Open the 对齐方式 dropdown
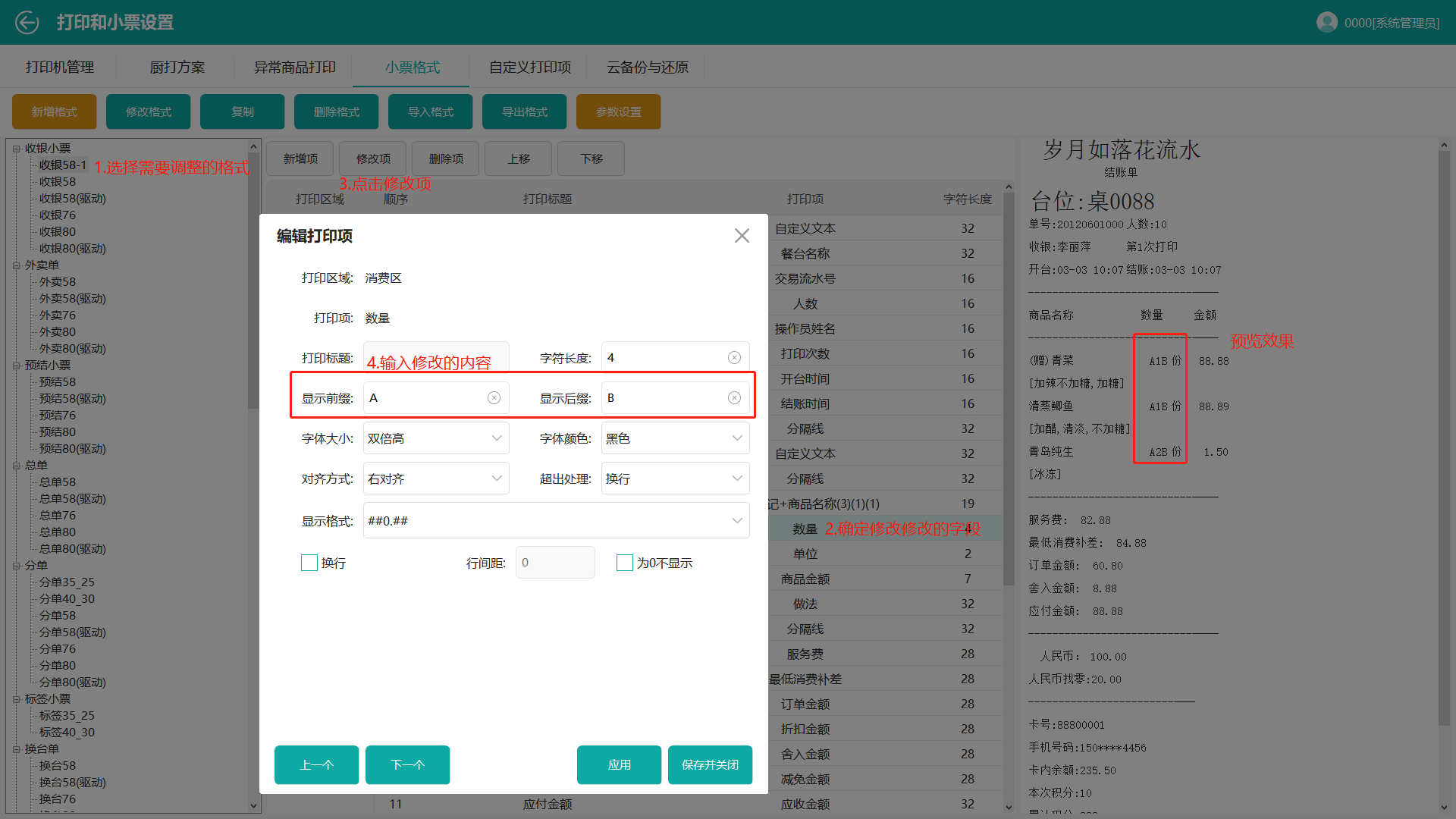 tap(436, 479)
